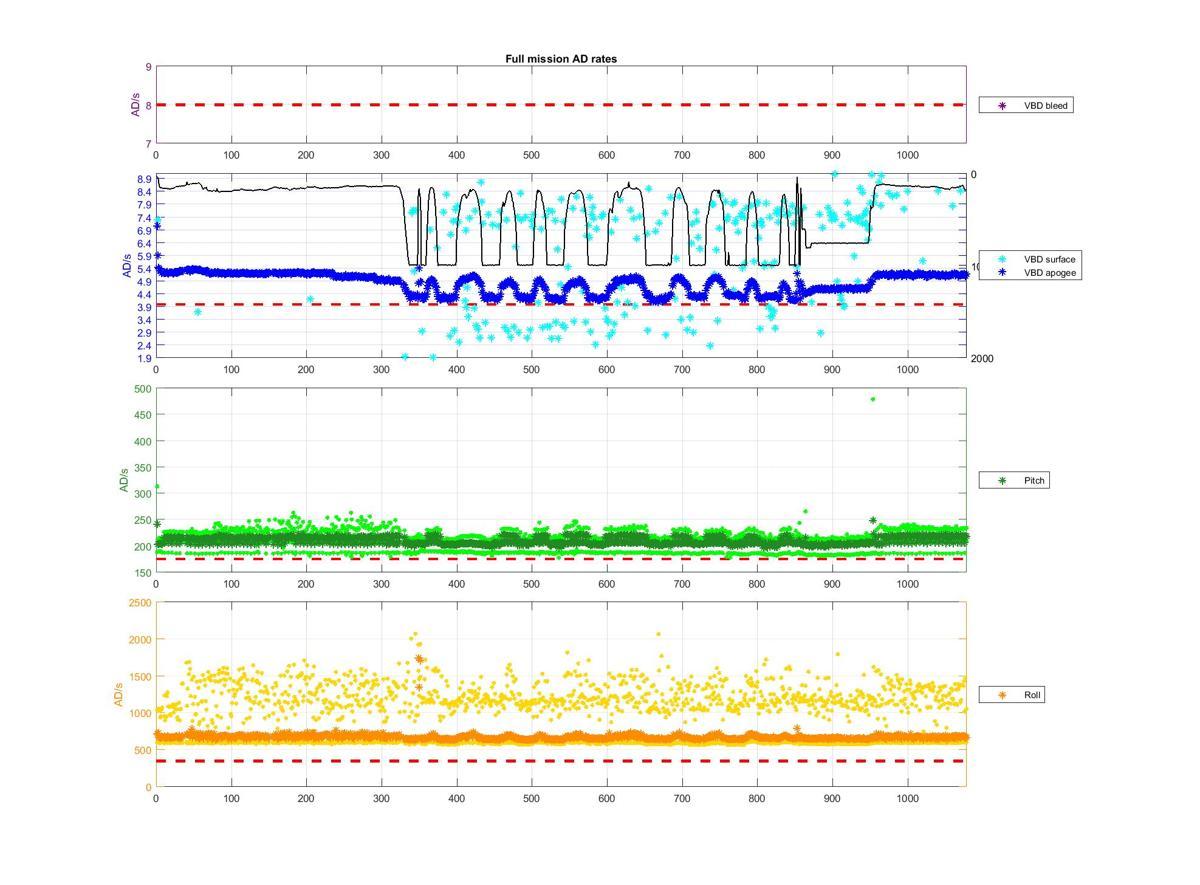Select the 1000 x-axis label under roll plot
The width and height of the screenshot is (1200, 885).
click(x=907, y=799)
